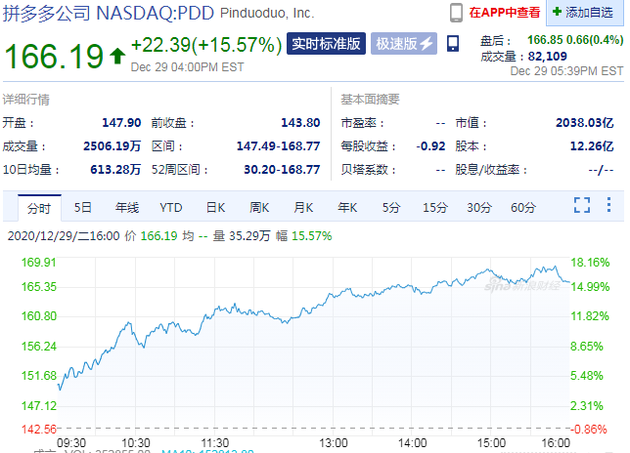This screenshot has height=453, width=630.
Task: Click the 开盘 value 147.90
Action: [x=121, y=122]
